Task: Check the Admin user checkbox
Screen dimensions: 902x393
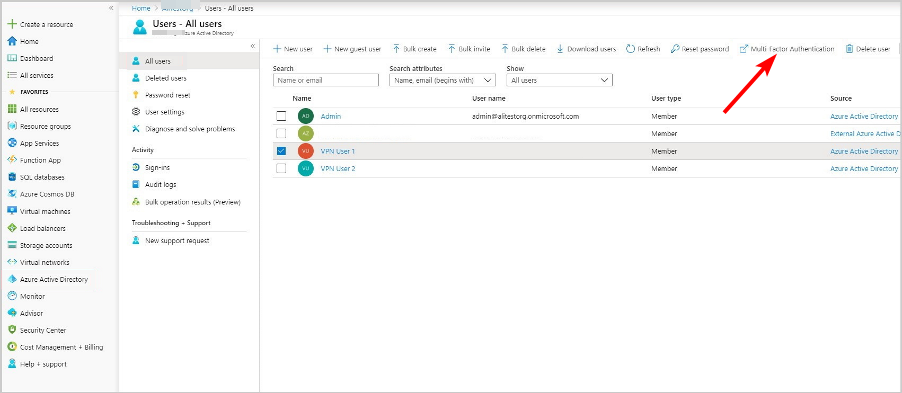Action: pyautogui.click(x=281, y=116)
